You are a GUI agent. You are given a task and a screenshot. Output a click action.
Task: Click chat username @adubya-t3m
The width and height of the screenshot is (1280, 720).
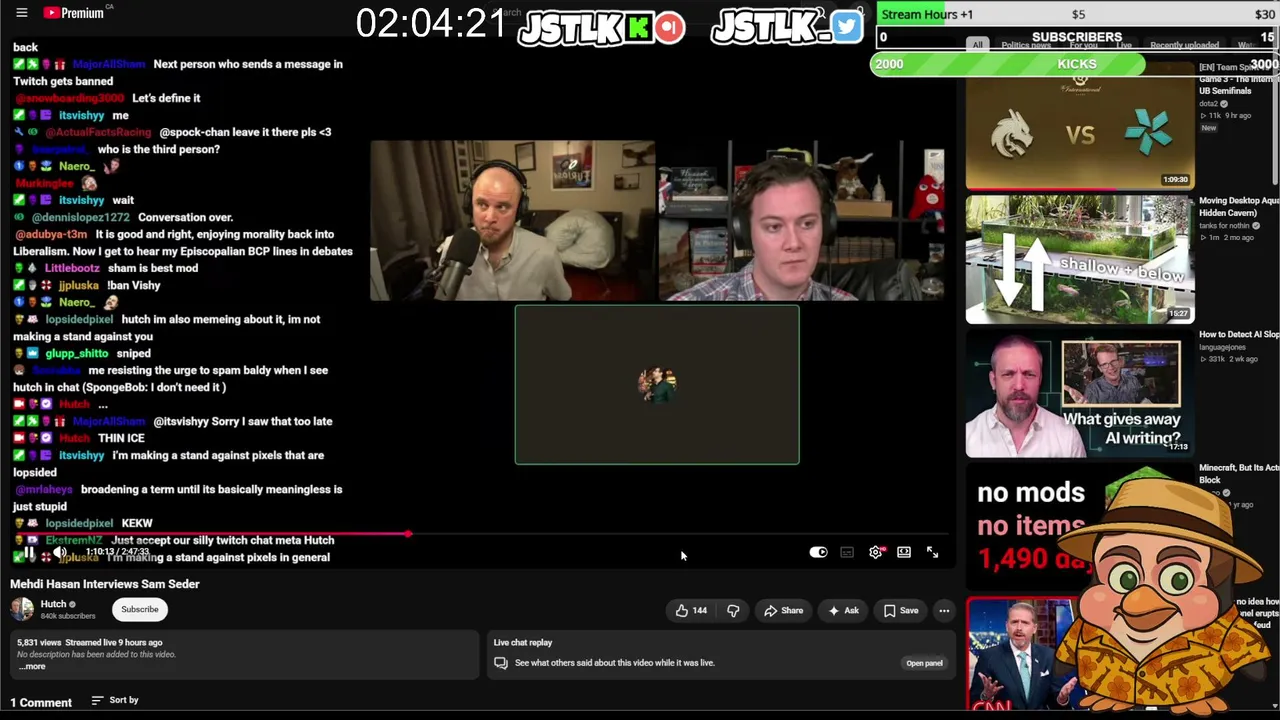point(51,234)
